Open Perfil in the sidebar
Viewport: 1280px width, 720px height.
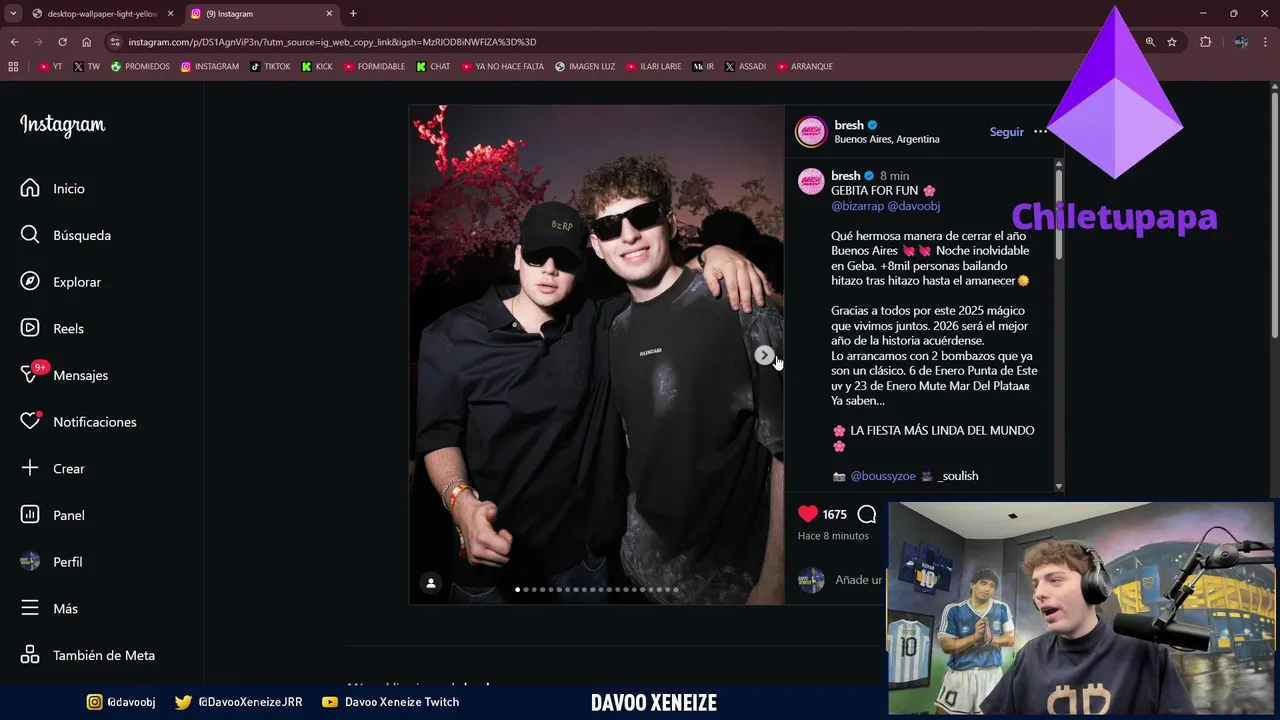(51, 562)
